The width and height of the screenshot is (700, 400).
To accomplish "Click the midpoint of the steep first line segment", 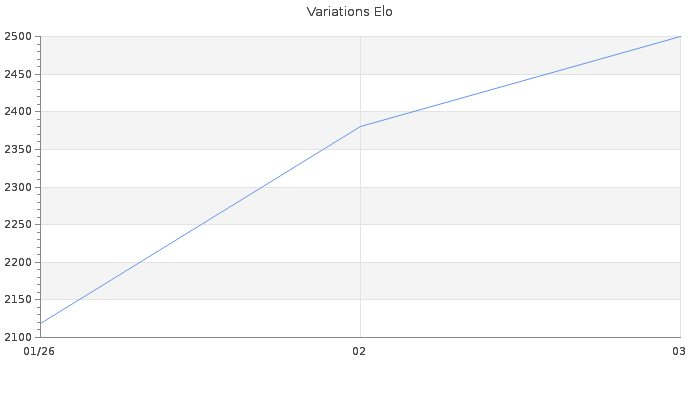I will tap(200, 225).
